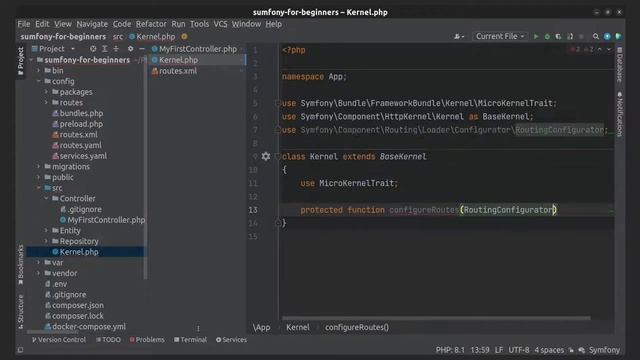Fold the use imports block toggle on line 5

pos(277,103)
